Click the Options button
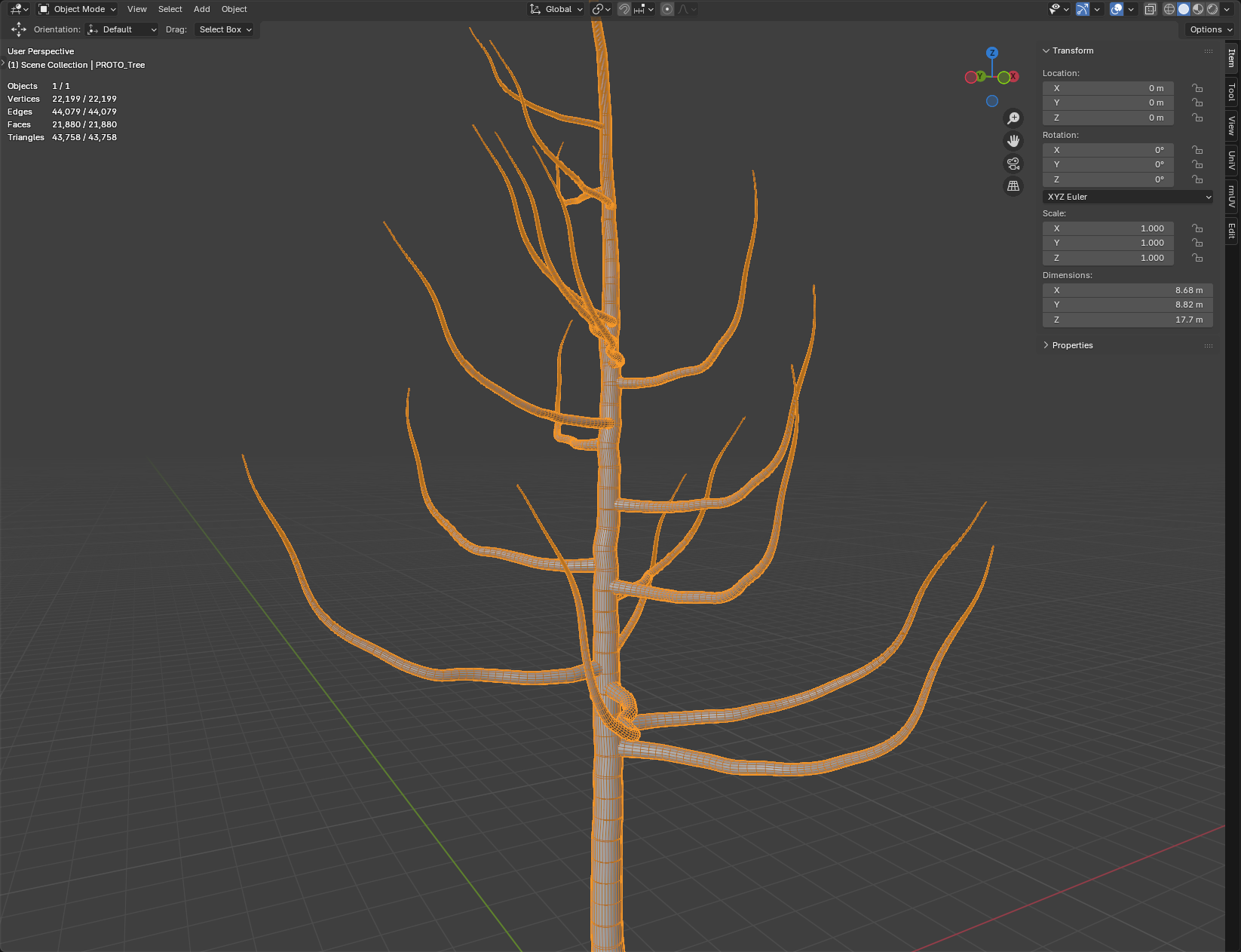 (x=1210, y=29)
